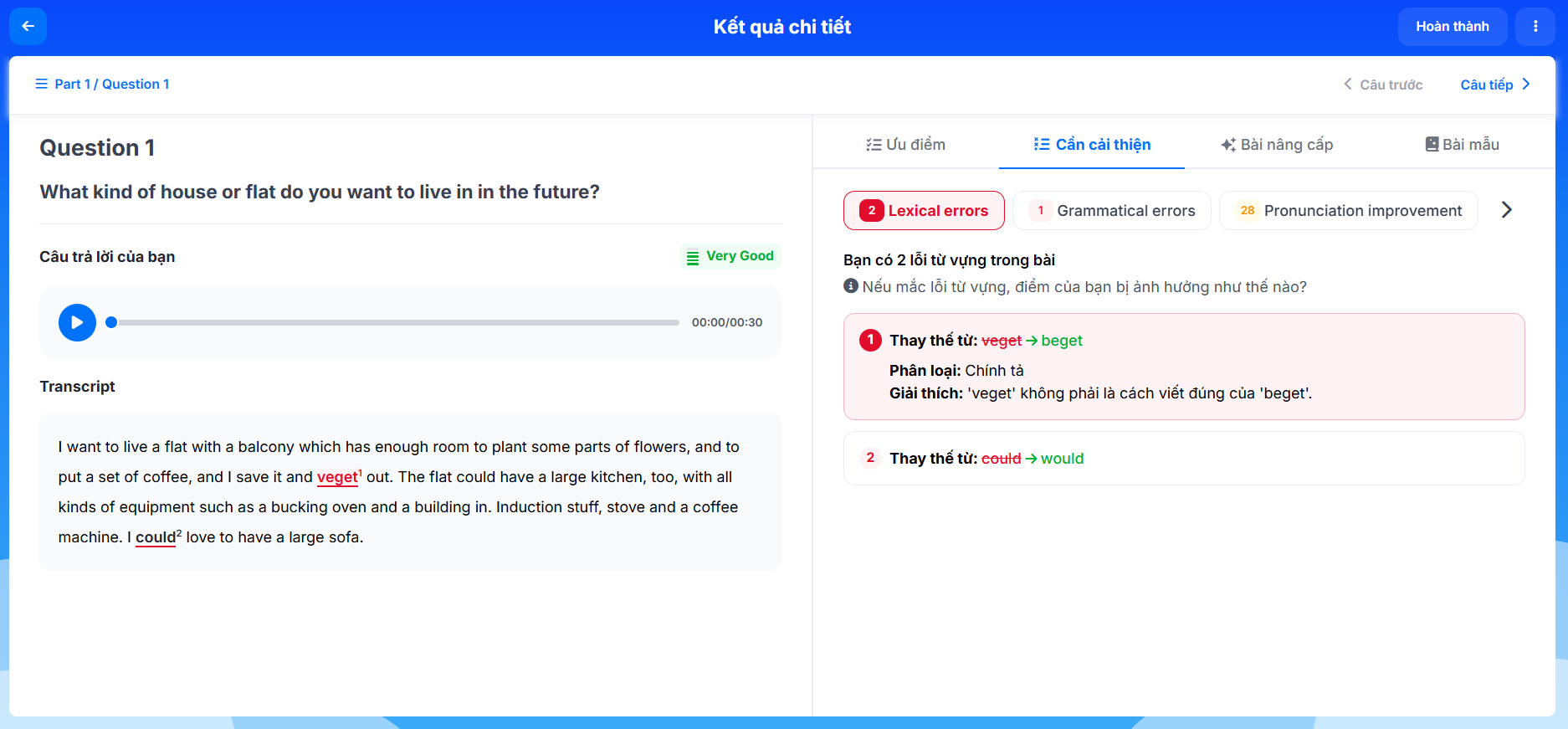The width and height of the screenshot is (1568, 729).
Task: Select the Lexical errors filter
Action: click(924, 211)
